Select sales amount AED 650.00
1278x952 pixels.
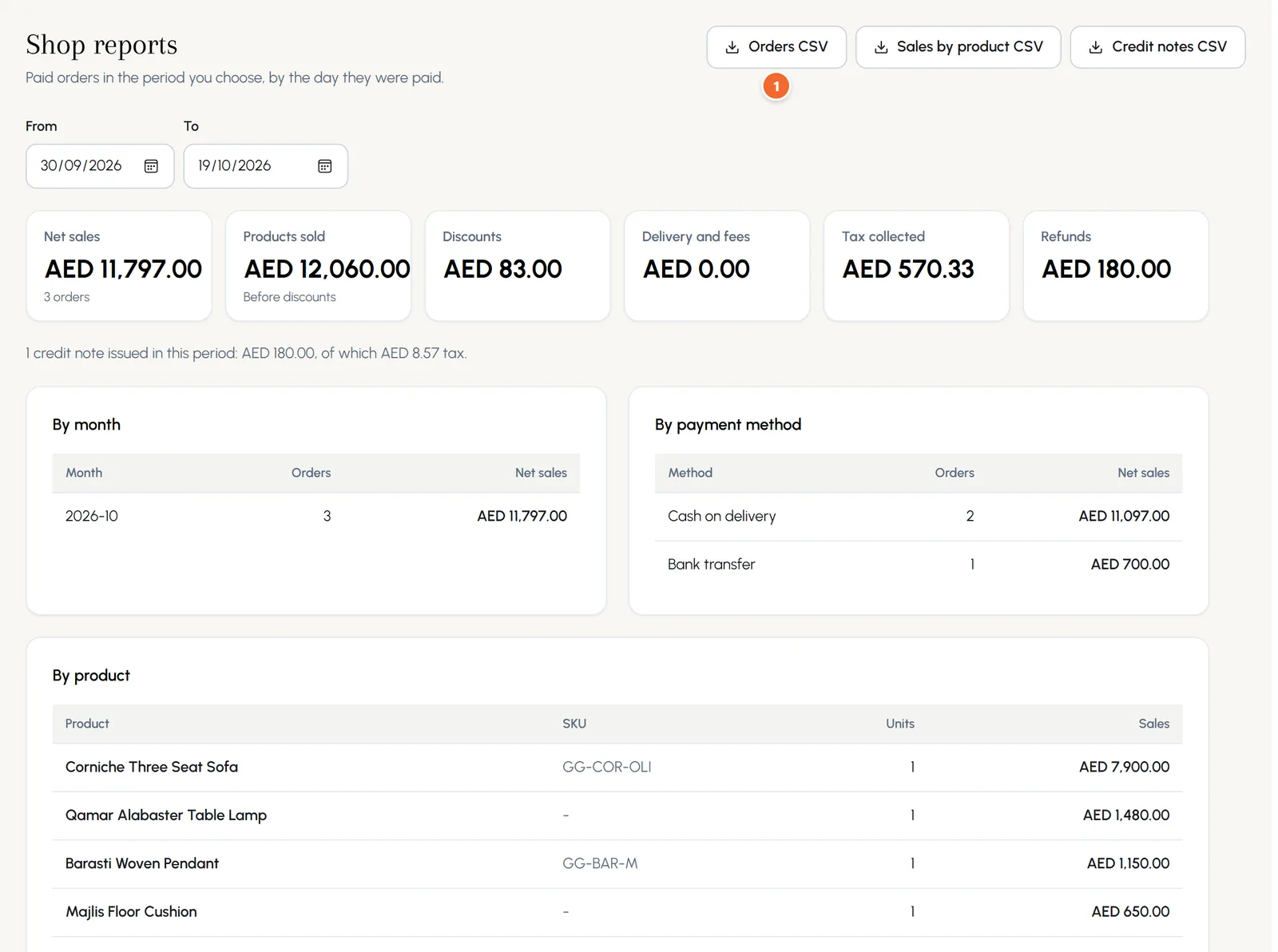point(1130,912)
